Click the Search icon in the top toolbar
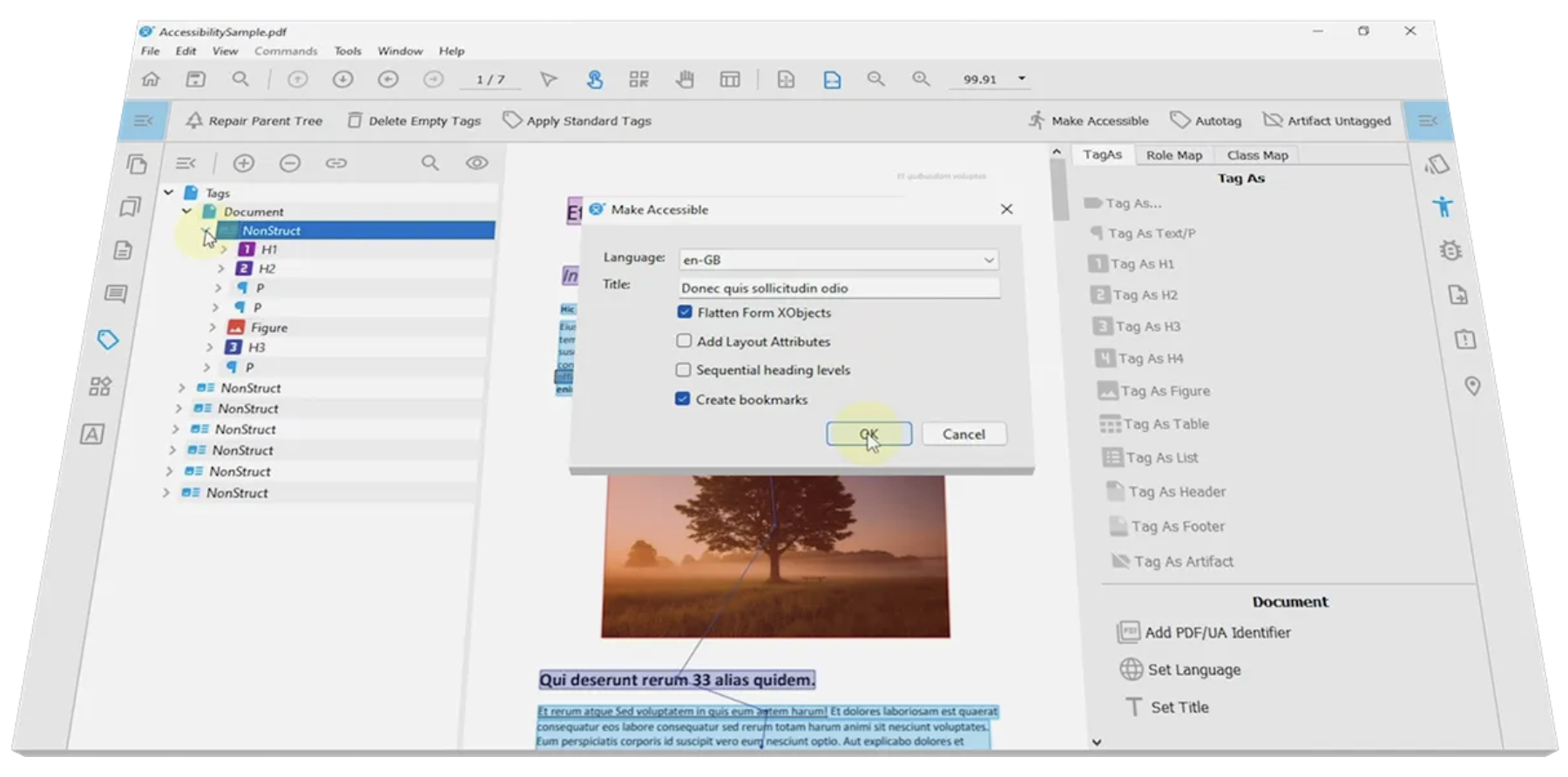1568x777 pixels. coord(240,79)
